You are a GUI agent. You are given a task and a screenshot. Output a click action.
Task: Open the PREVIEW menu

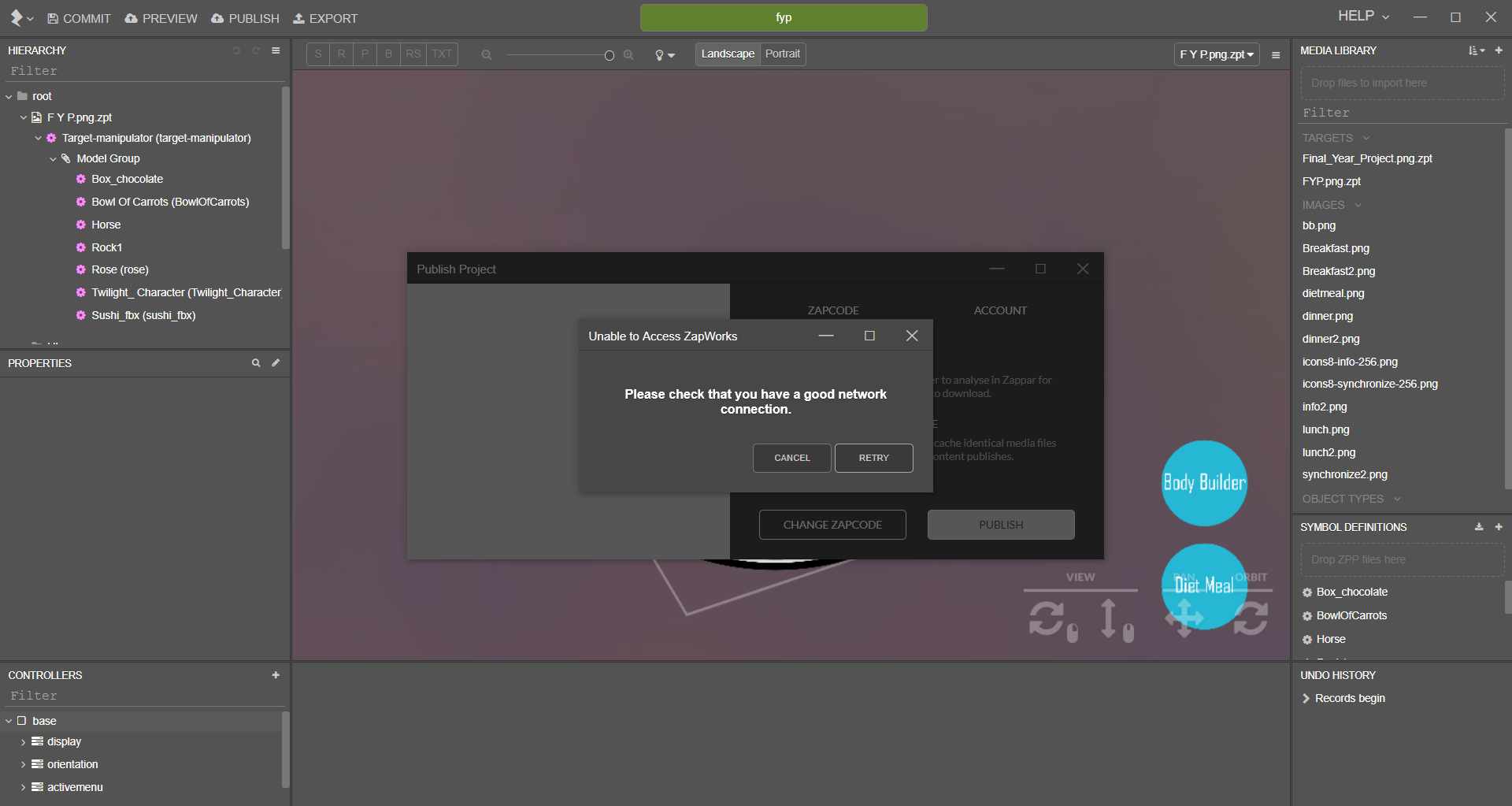click(x=161, y=18)
